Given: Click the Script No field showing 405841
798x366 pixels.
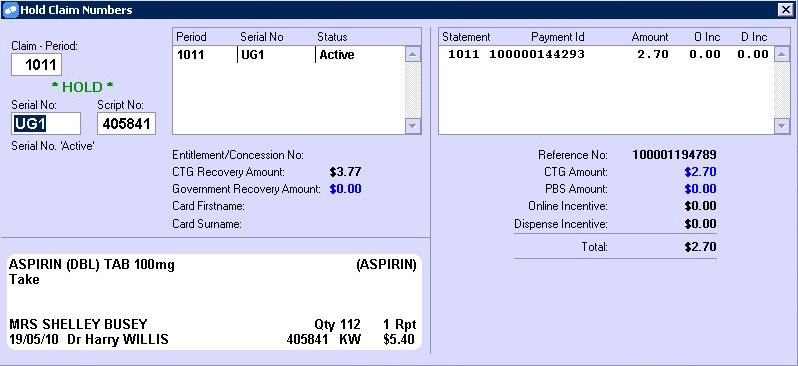Looking at the screenshot, I should coord(126,124).
